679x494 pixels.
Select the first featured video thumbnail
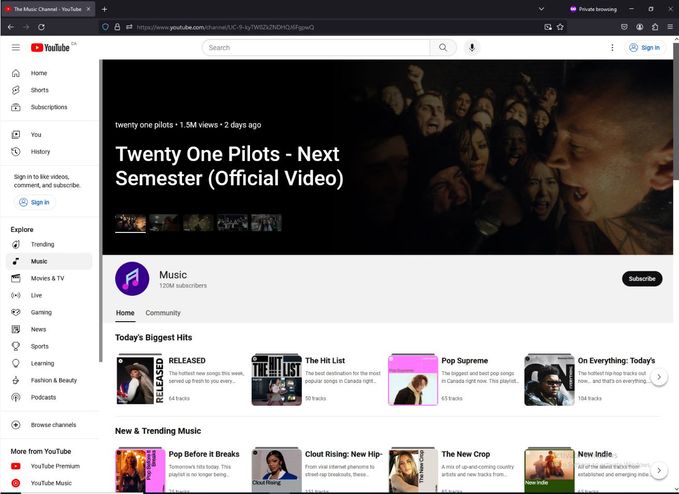click(x=130, y=223)
